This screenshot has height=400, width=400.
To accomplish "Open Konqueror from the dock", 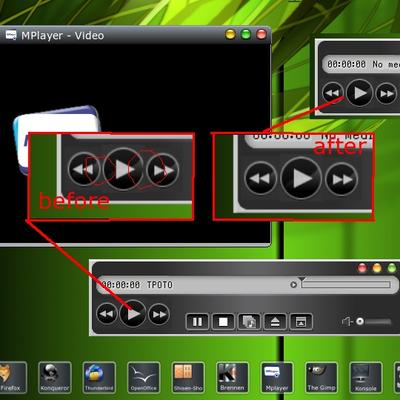I will tap(55, 378).
